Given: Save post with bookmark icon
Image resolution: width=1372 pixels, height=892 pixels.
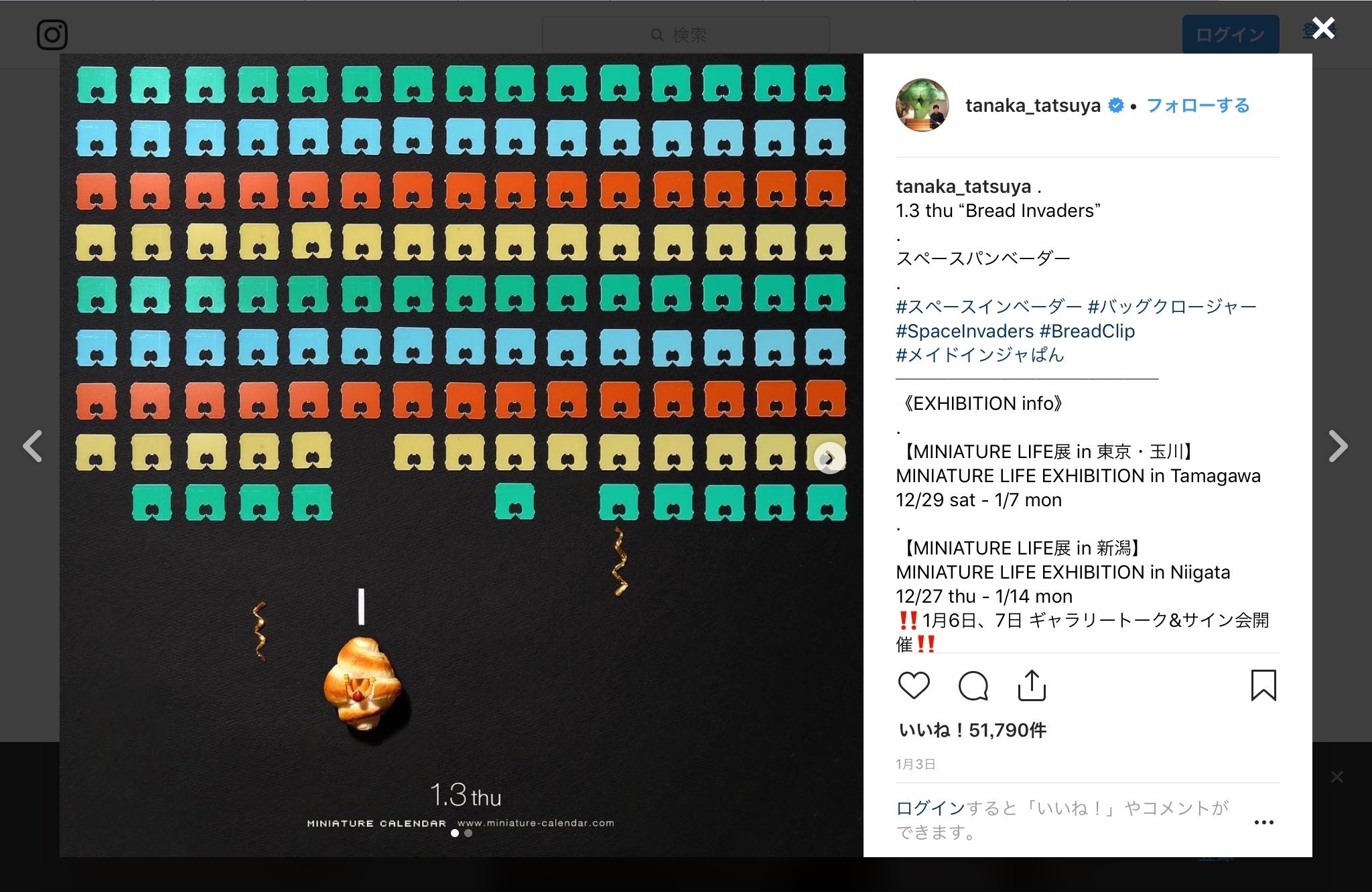Looking at the screenshot, I should 1263,686.
